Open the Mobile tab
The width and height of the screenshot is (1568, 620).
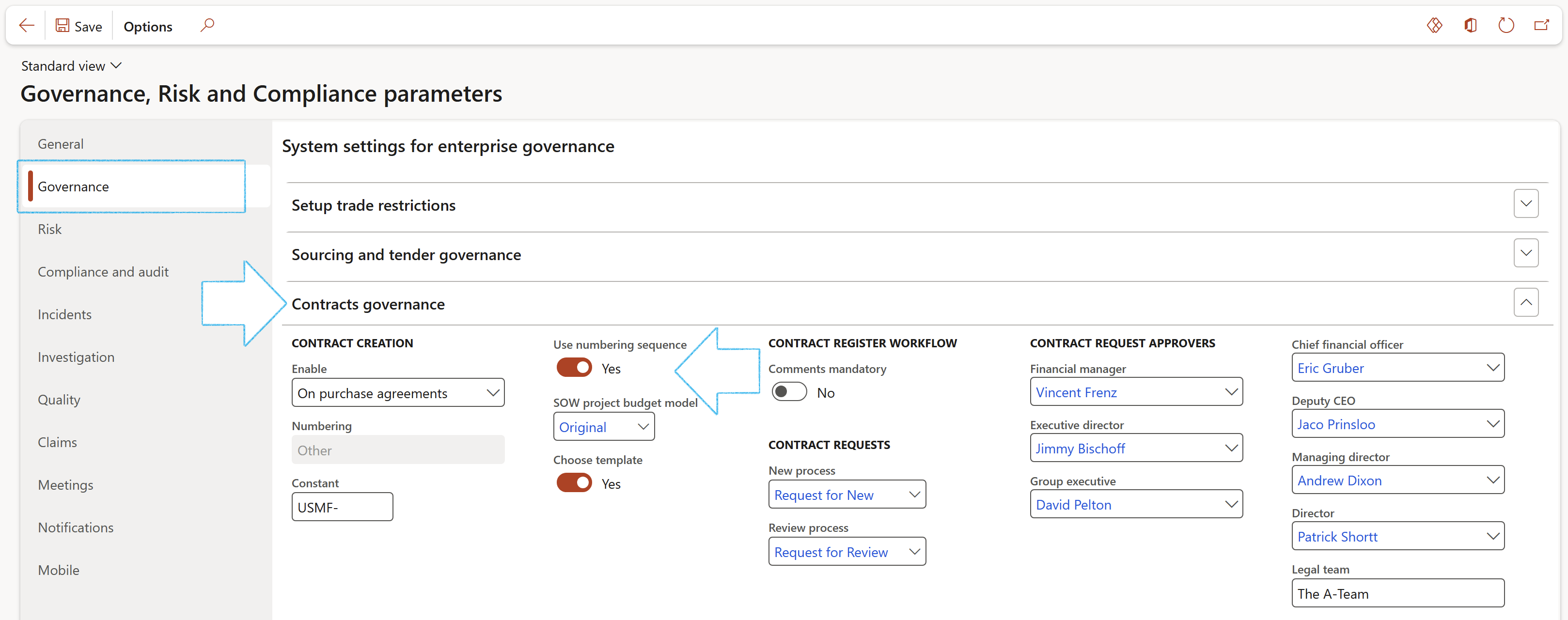(x=59, y=570)
